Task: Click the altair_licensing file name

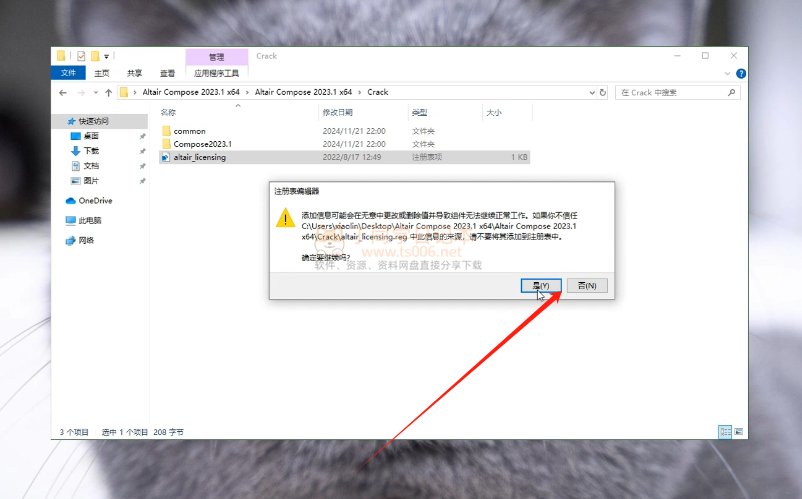Action: tap(199, 157)
